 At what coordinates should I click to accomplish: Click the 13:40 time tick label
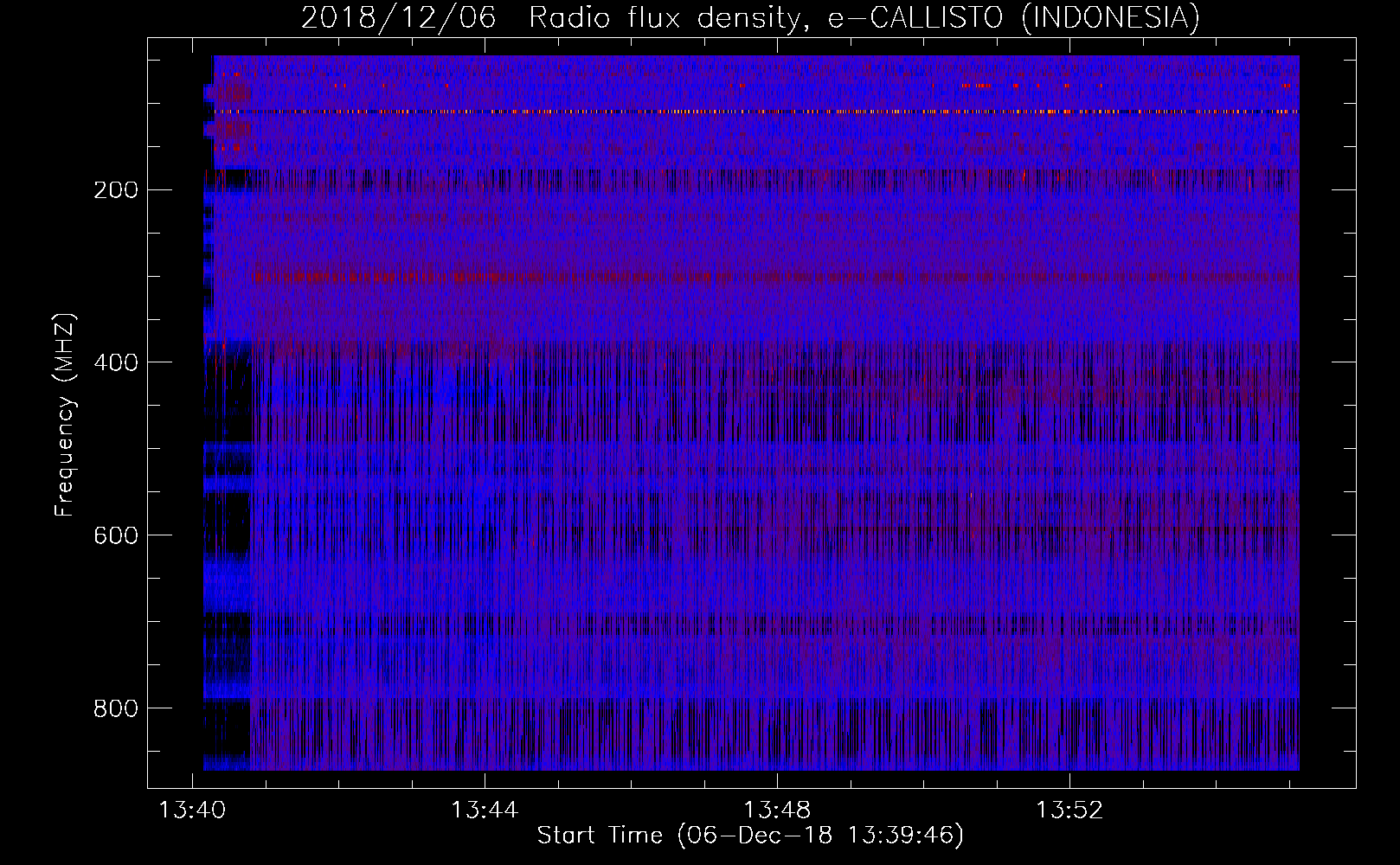click(192, 811)
